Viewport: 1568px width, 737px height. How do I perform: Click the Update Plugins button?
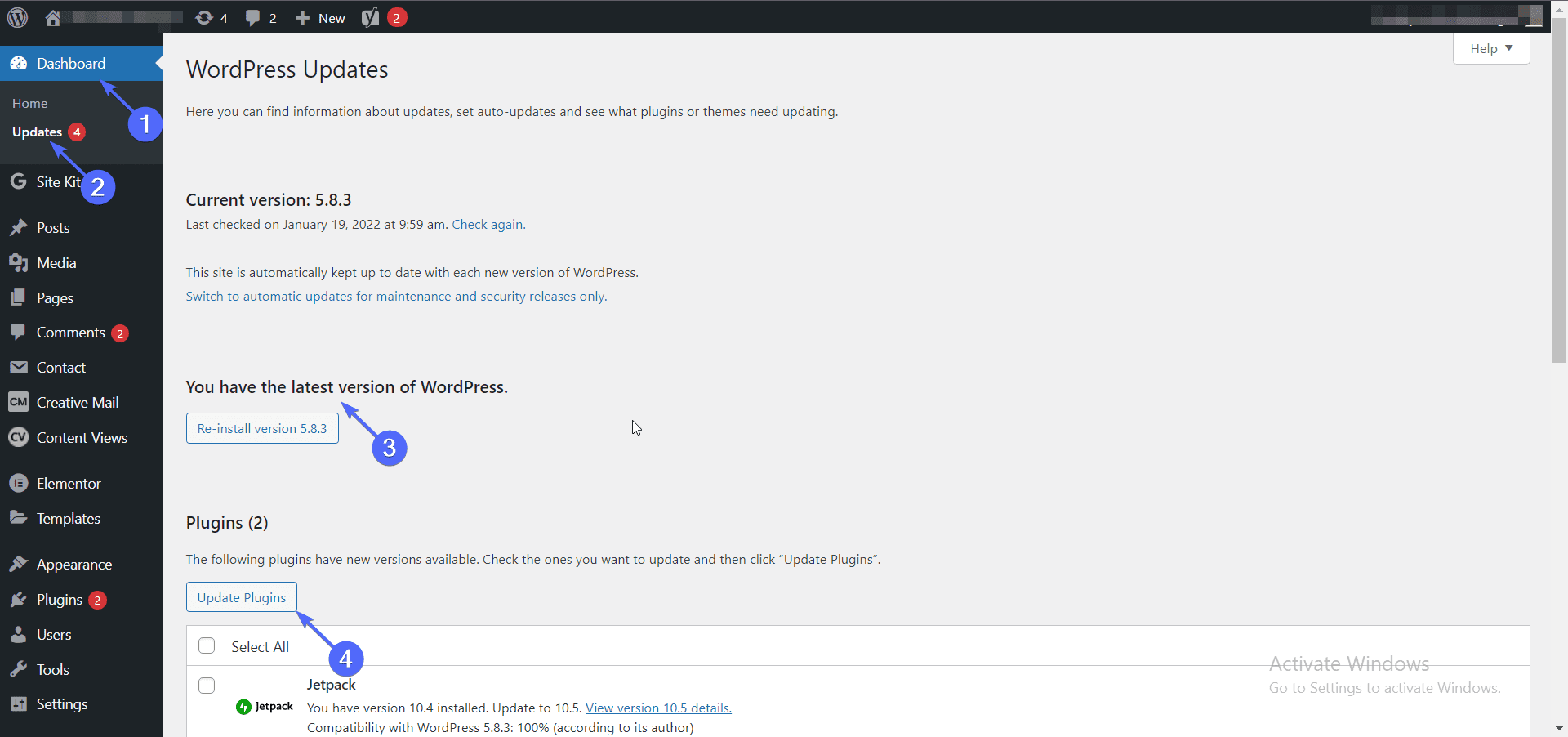[x=242, y=597]
